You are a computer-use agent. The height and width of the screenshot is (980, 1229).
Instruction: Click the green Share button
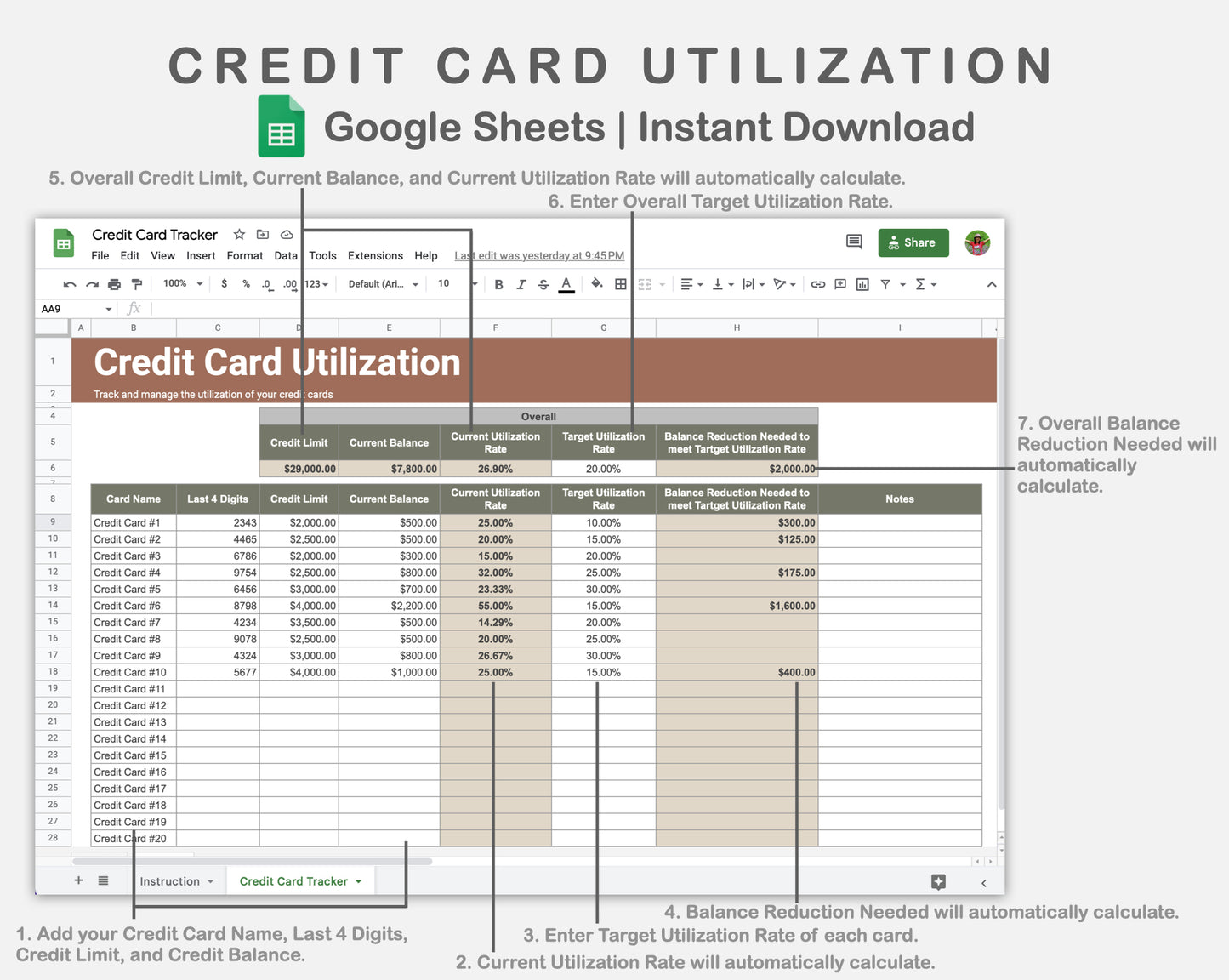[x=912, y=242]
